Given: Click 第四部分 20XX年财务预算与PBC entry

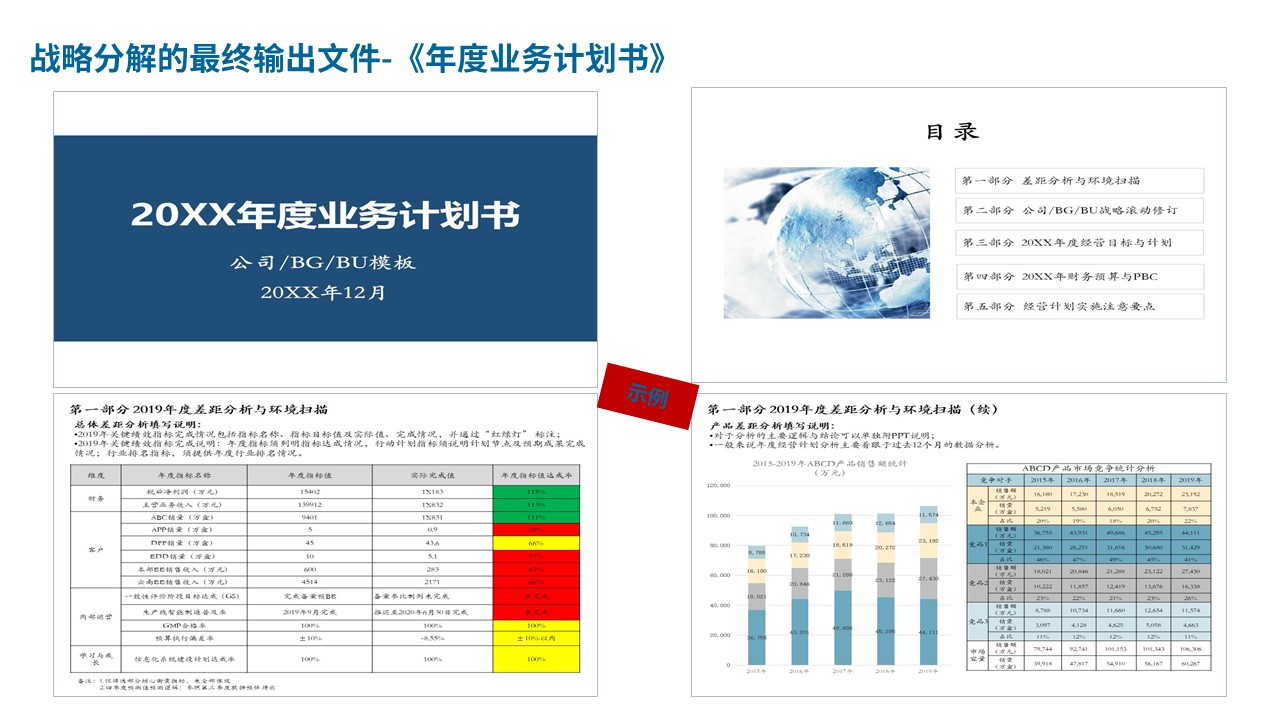Looking at the screenshot, I should click(x=1079, y=276).
